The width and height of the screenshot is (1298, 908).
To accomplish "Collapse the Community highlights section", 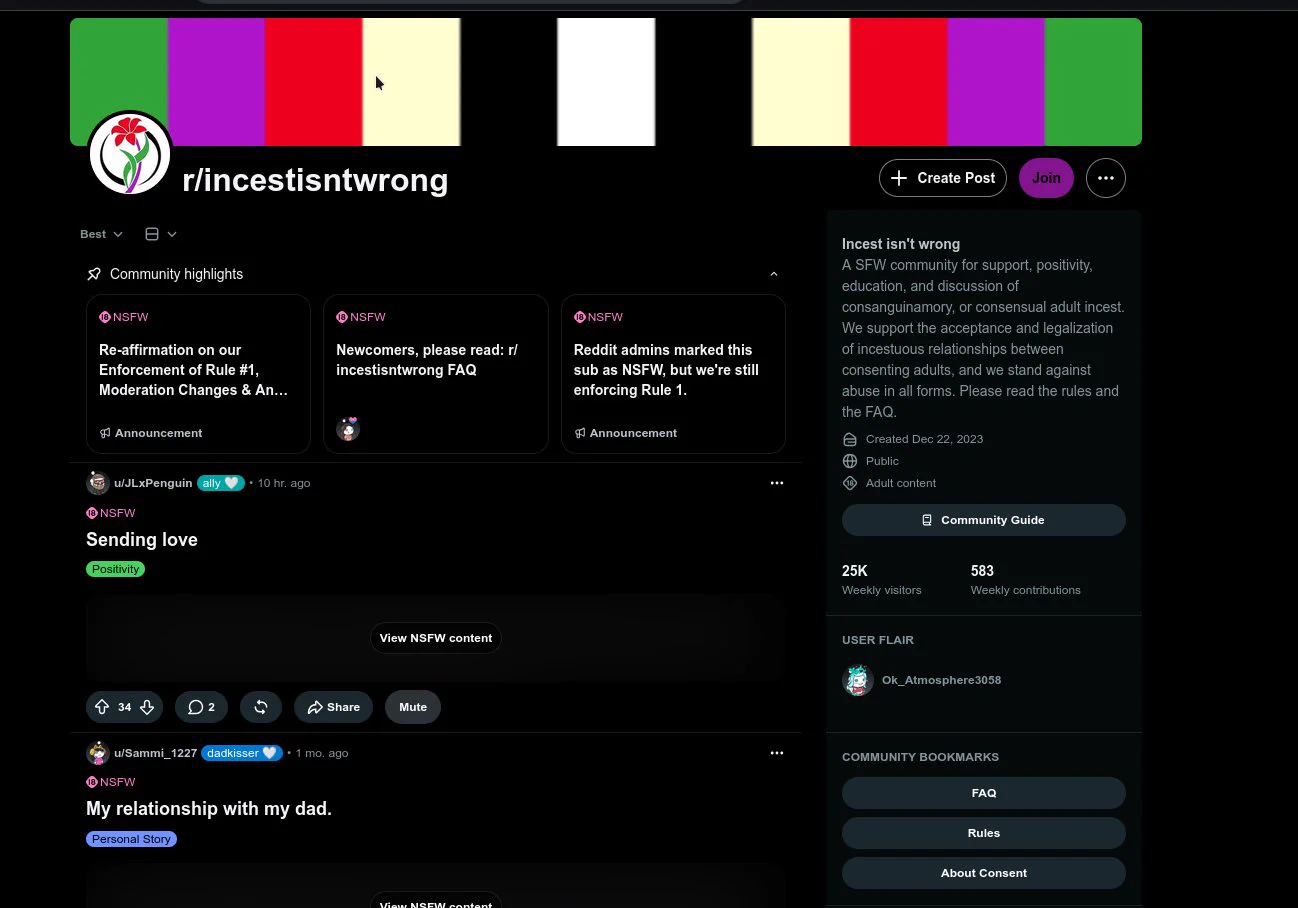I will point(773,274).
